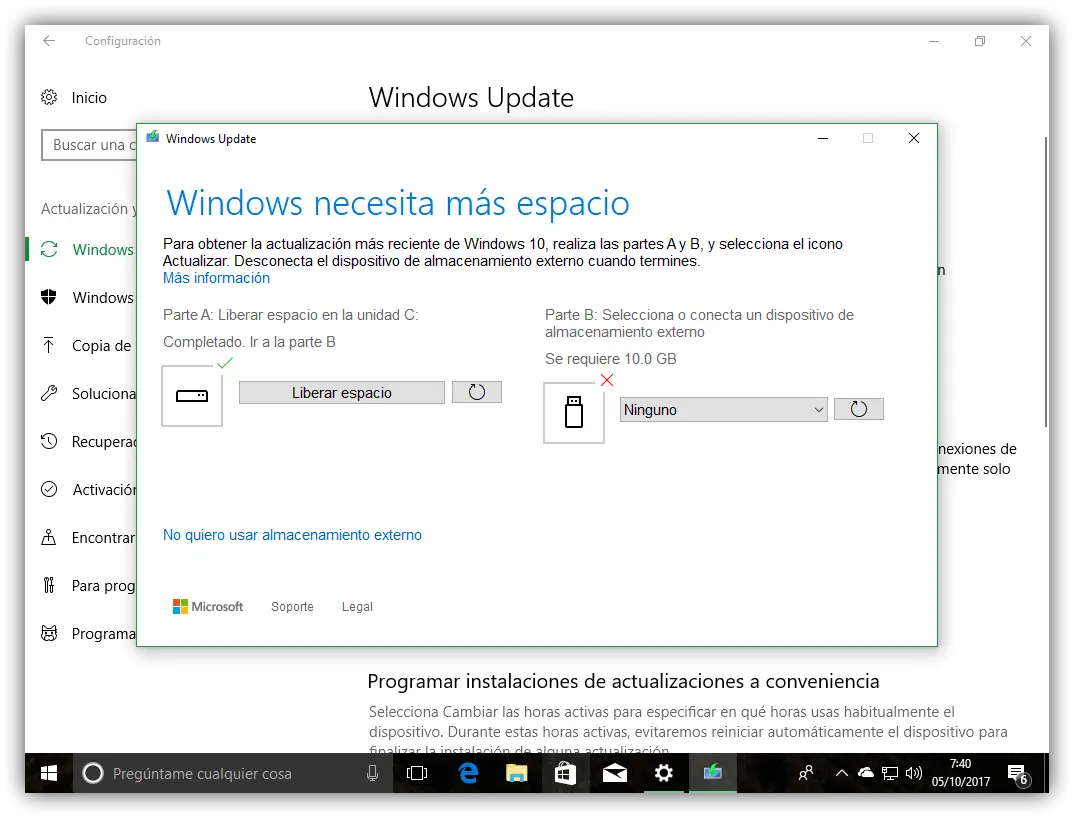This screenshot has height=818, width=1074.
Task: Click the Liberar espacio button
Action: [x=341, y=393]
